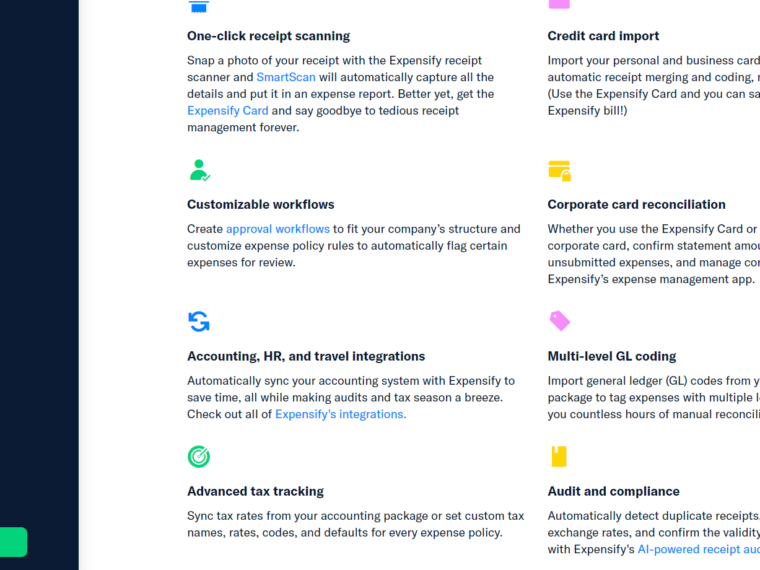Open the SmartScan link
Viewport: 760px width, 570px height.
pos(286,77)
